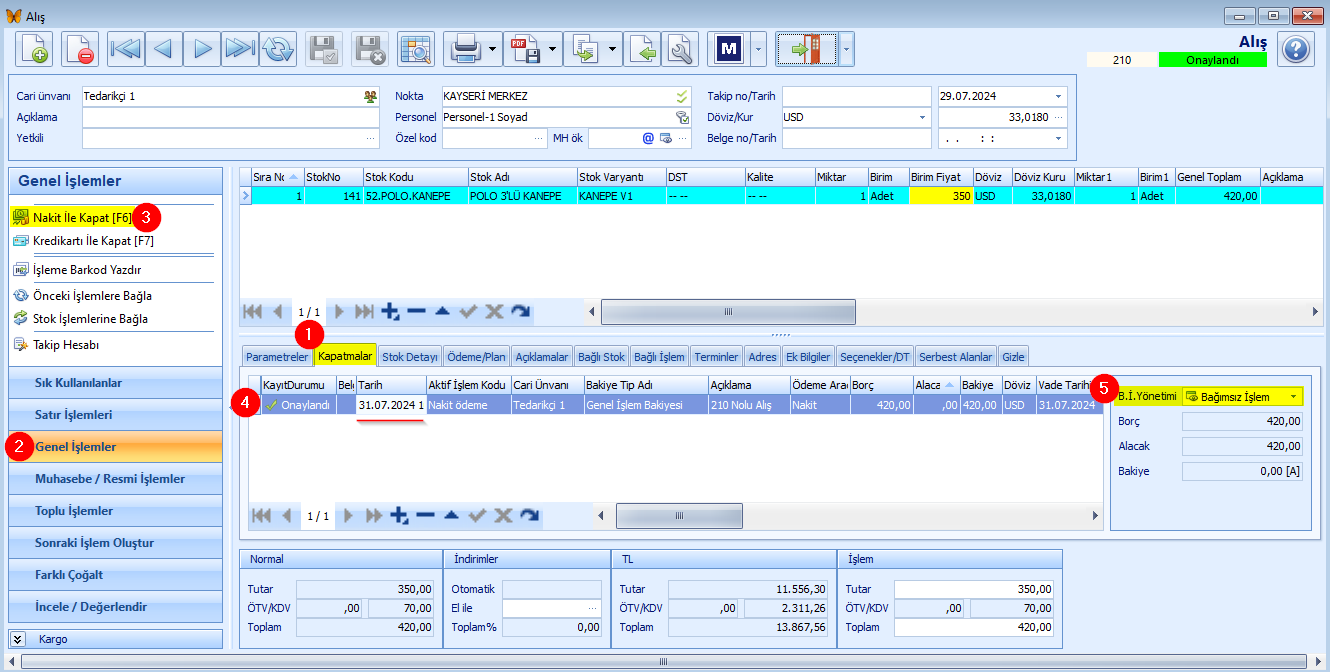This screenshot has width=1330, height=672.
Task: Click the blue M icon button
Action: point(728,48)
